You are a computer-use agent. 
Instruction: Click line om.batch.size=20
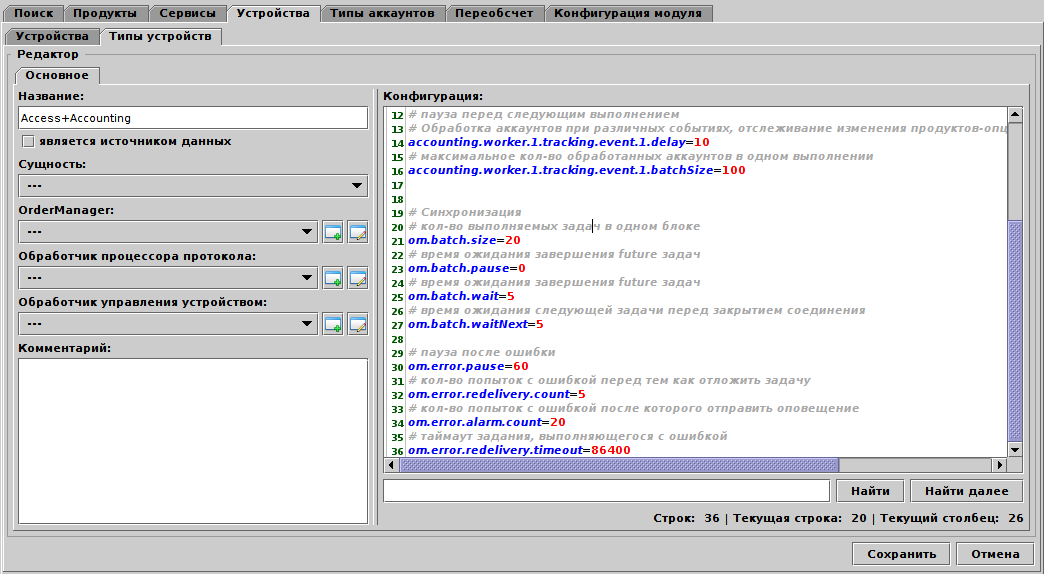click(464, 240)
